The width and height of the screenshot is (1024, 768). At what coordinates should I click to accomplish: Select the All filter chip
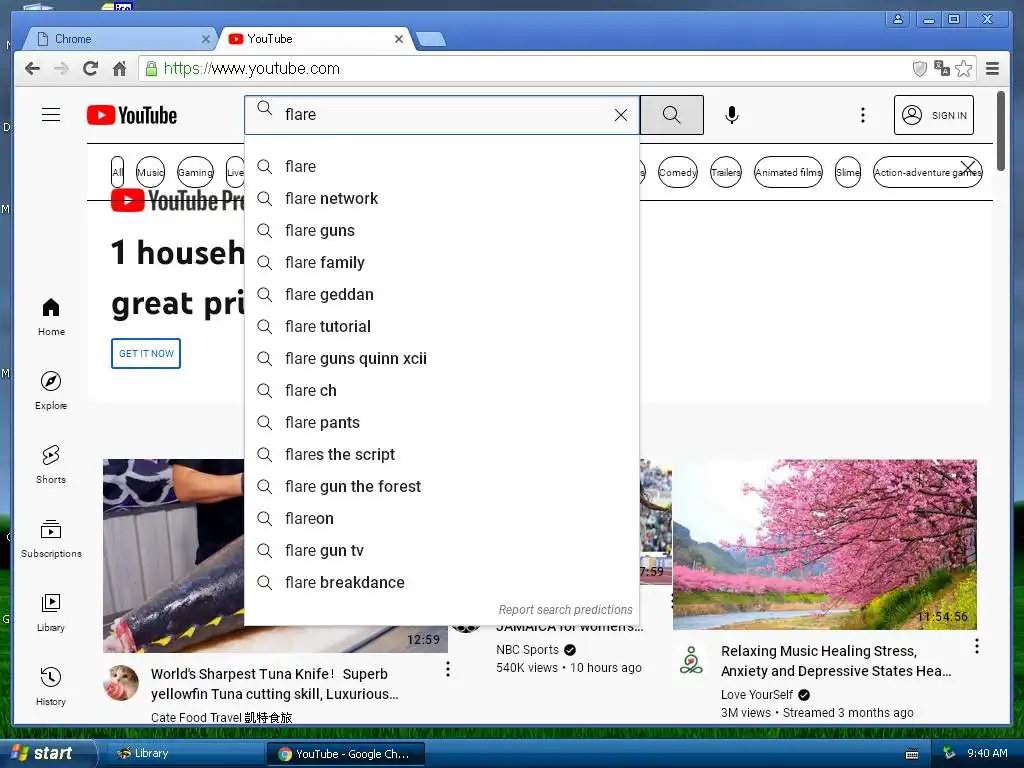tap(118, 172)
